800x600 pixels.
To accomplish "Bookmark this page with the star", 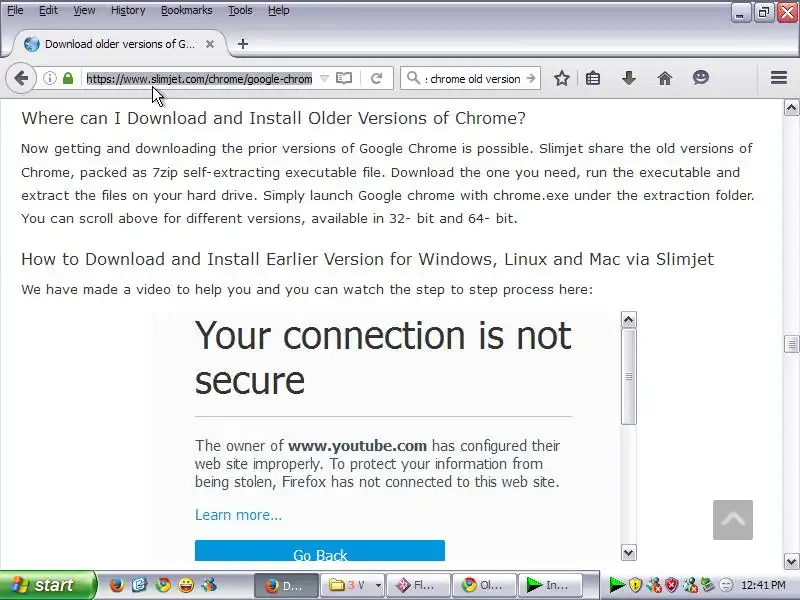I will (562, 79).
